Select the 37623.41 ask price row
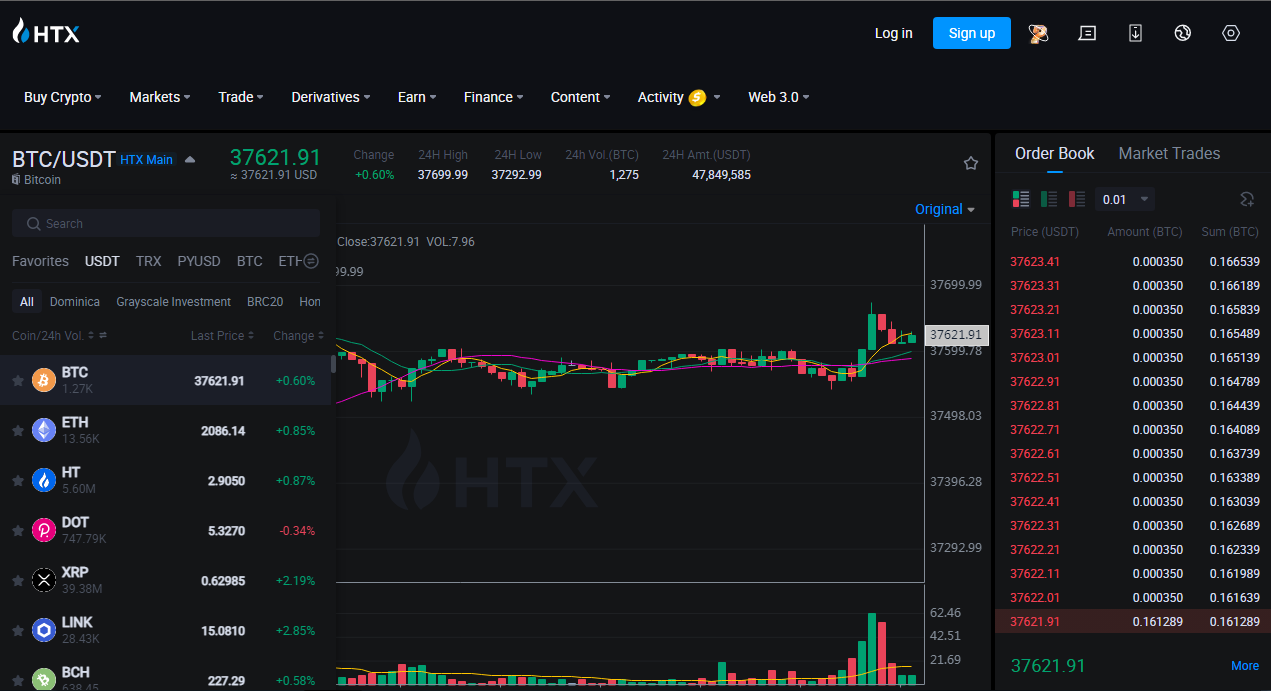The image size is (1271, 691). point(1133,262)
